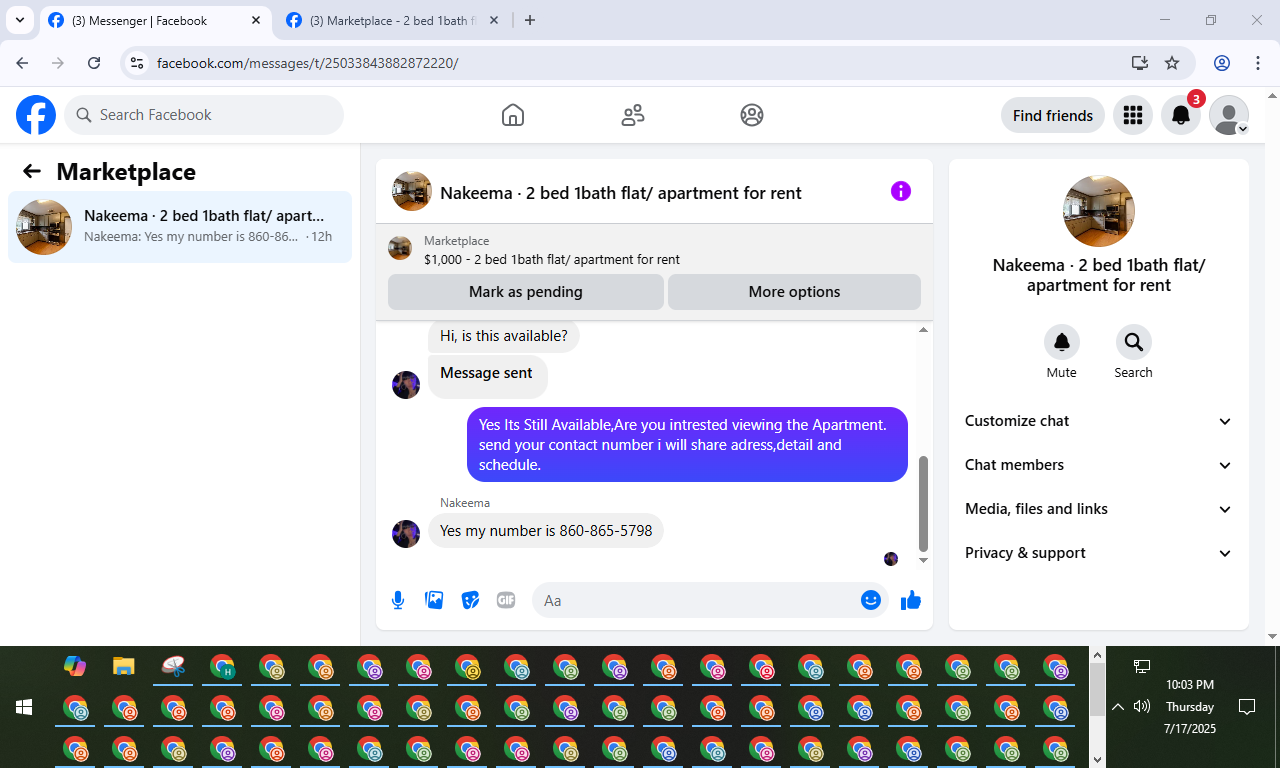Open the Windows notification center icon

[x=1247, y=707]
